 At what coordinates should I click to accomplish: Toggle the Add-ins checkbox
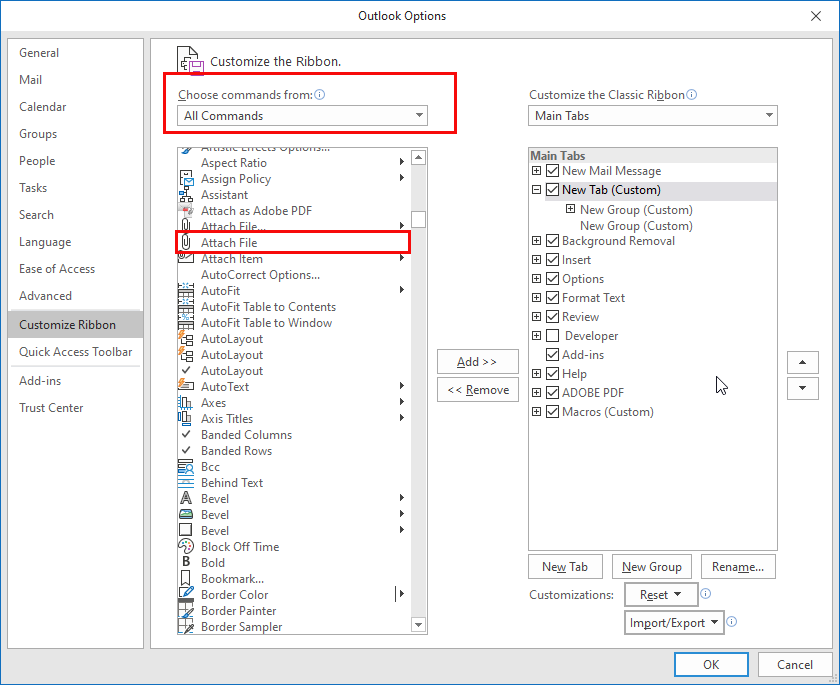coord(552,355)
